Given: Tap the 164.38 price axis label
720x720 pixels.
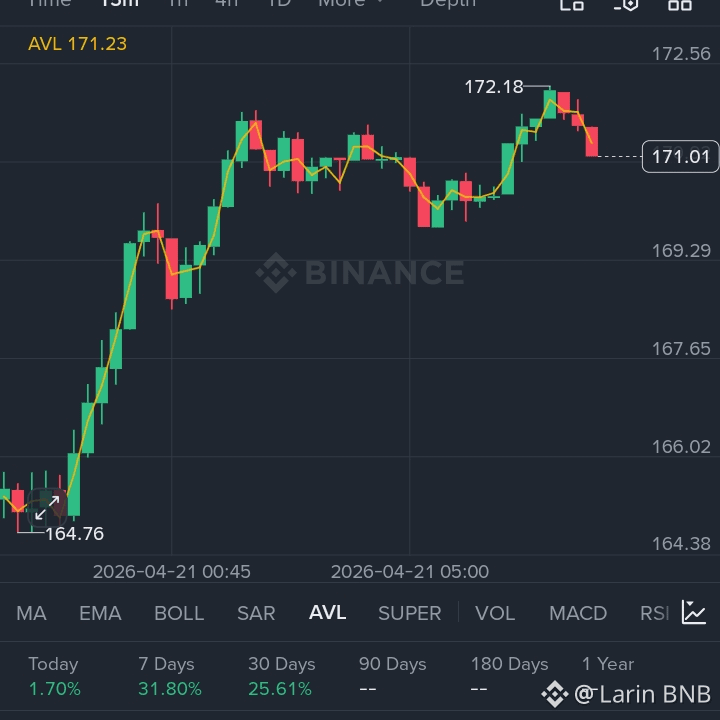Looking at the screenshot, I should point(681,544).
